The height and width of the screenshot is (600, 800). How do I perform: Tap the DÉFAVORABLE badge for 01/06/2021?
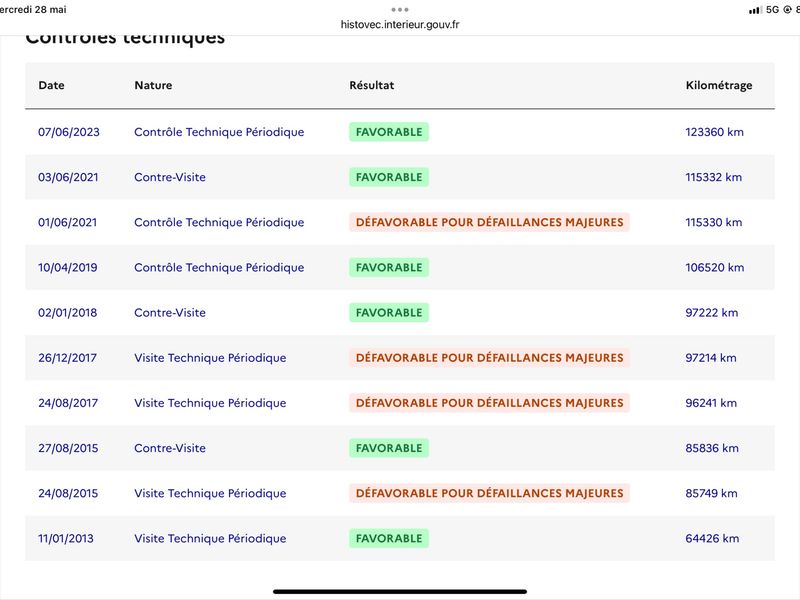pos(489,222)
